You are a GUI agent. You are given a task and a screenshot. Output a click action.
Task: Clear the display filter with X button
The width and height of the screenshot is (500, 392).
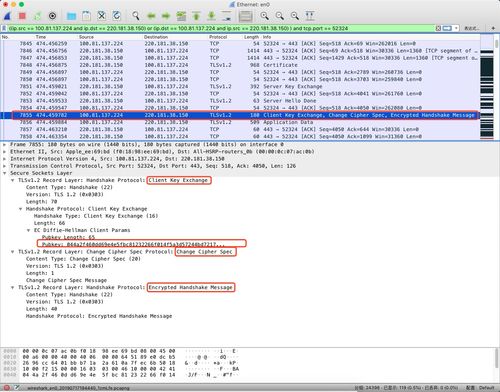point(438,28)
